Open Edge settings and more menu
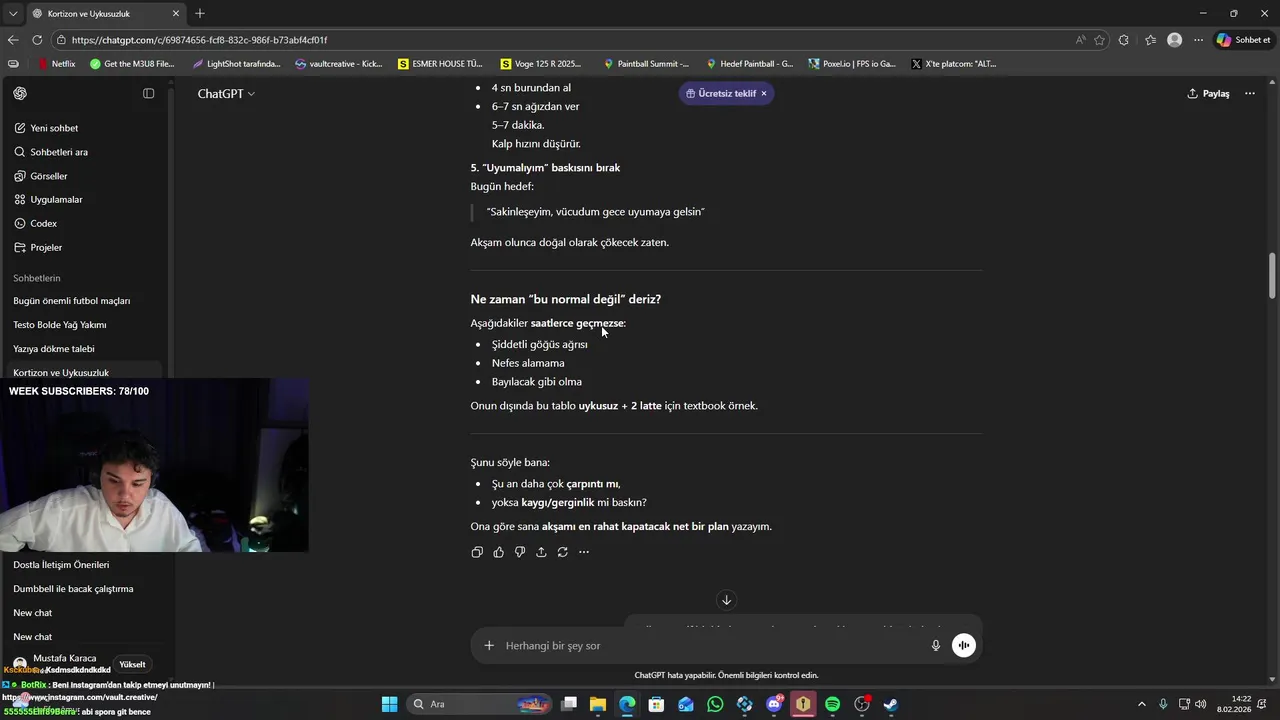The width and height of the screenshot is (1280, 720). click(1198, 40)
